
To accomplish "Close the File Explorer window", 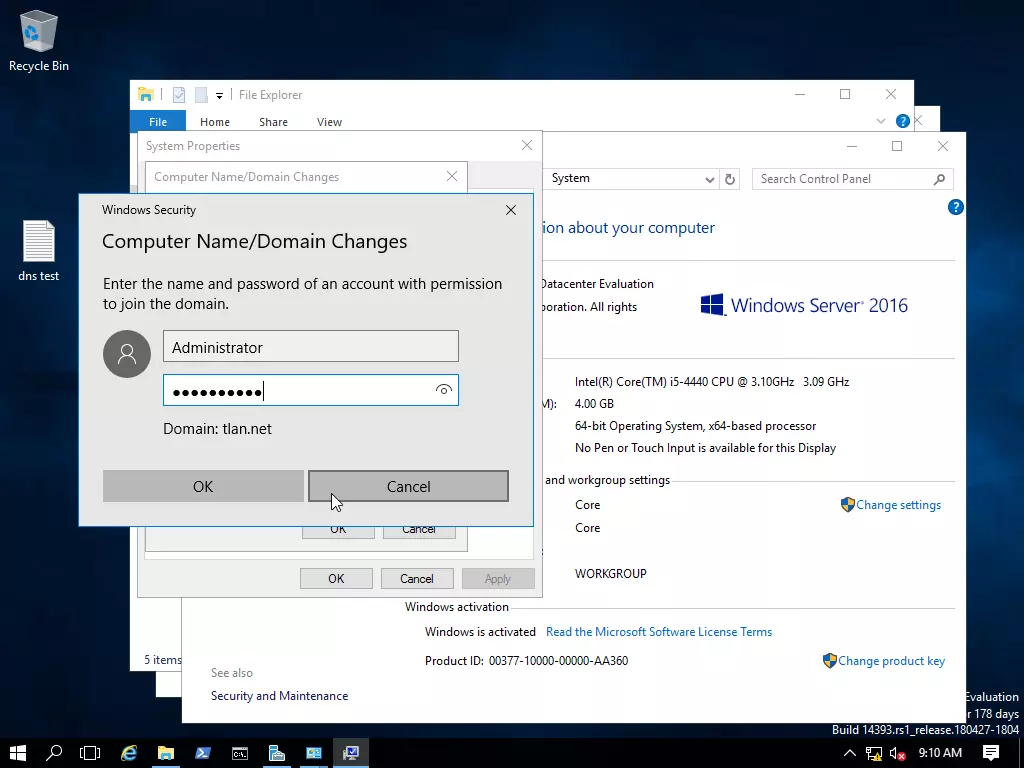I will coord(891,94).
